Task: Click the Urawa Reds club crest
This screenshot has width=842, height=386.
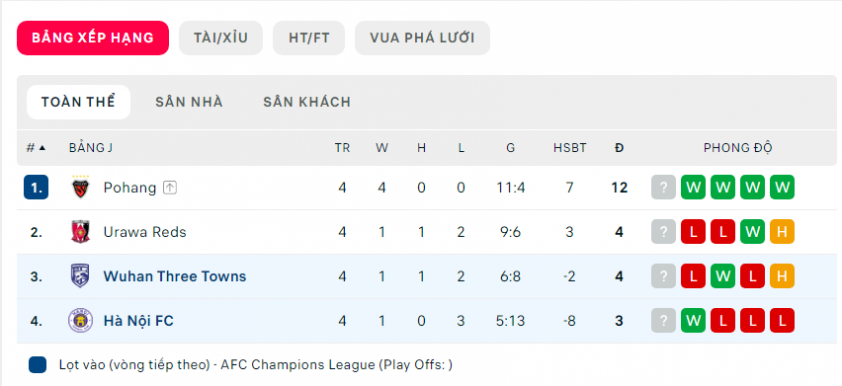Action: (81, 232)
